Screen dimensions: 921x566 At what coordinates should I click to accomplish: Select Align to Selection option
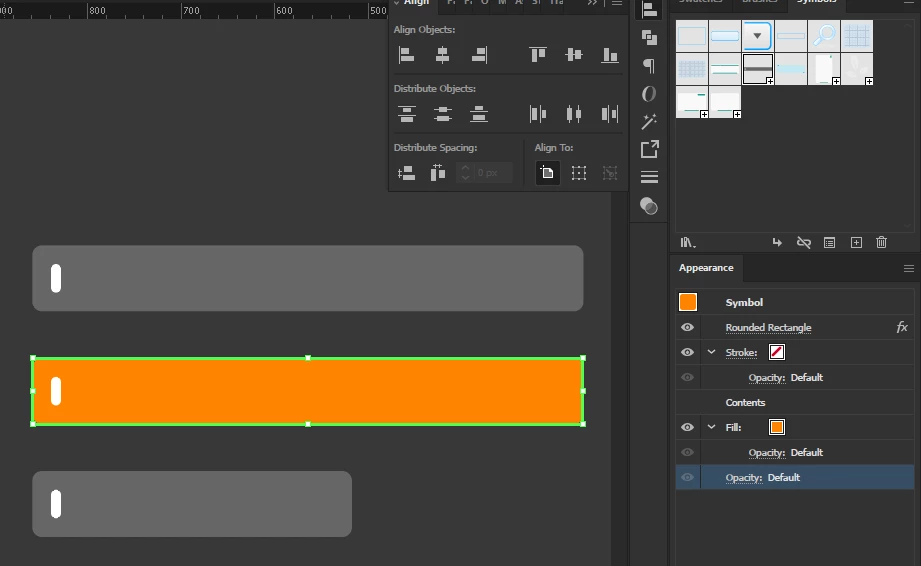(x=579, y=173)
